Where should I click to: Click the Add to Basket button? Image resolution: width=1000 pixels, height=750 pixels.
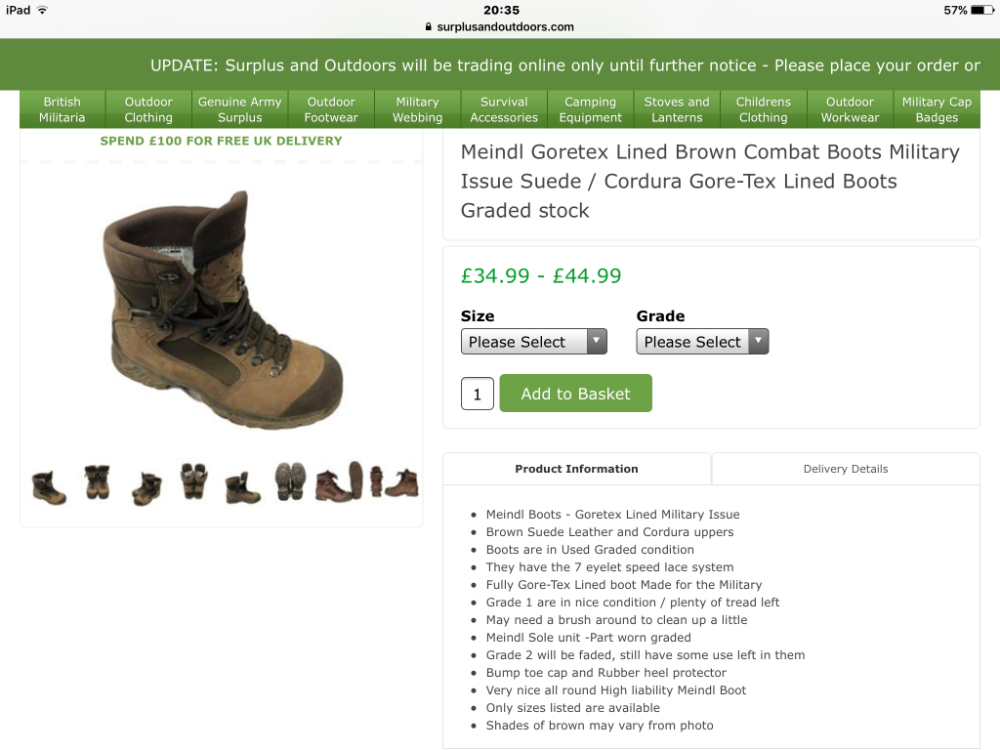click(575, 393)
